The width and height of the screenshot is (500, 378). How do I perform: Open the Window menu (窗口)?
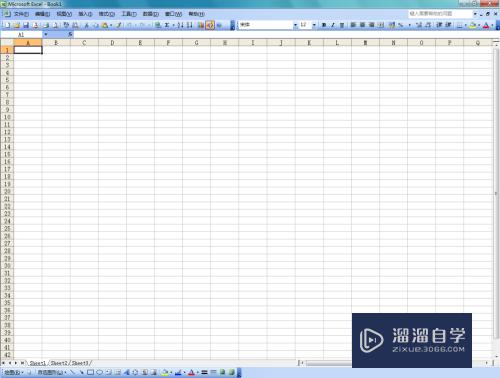point(173,14)
